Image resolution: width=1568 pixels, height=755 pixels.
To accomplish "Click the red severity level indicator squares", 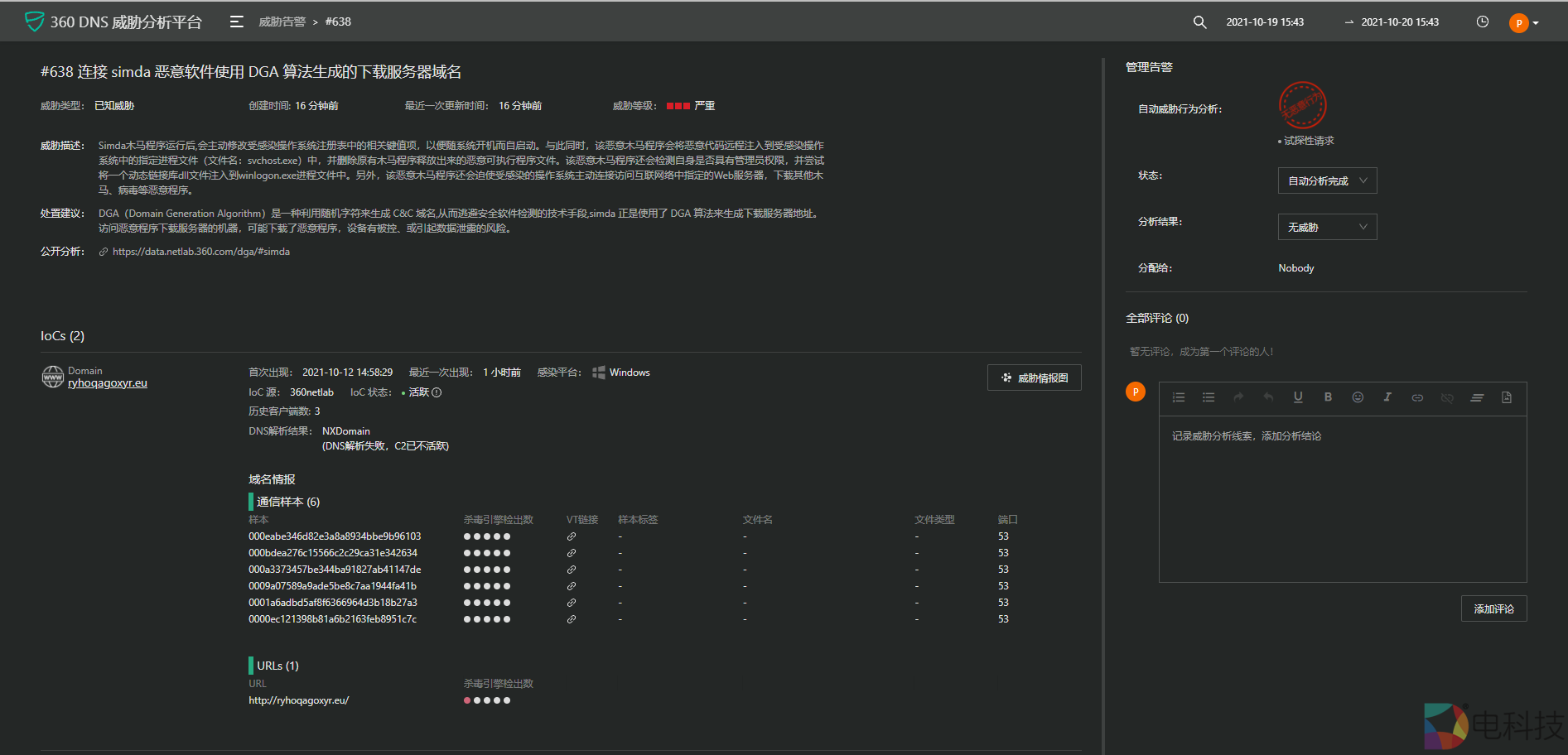I will click(x=678, y=105).
